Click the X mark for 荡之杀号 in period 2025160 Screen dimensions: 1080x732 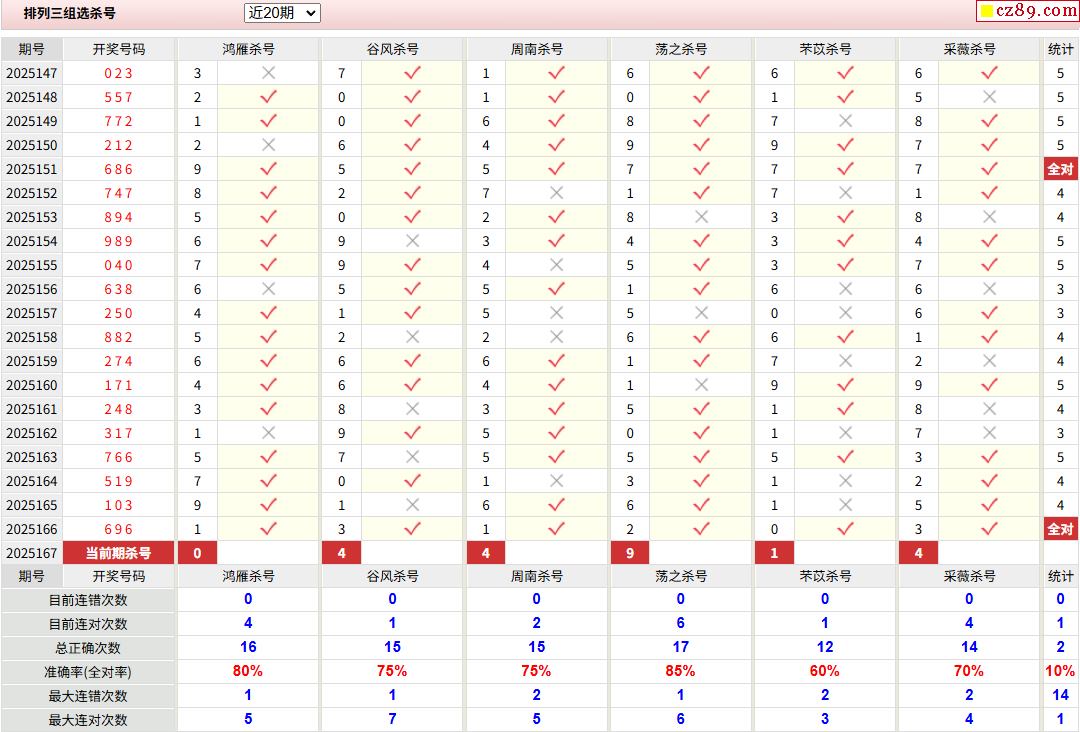tap(701, 385)
